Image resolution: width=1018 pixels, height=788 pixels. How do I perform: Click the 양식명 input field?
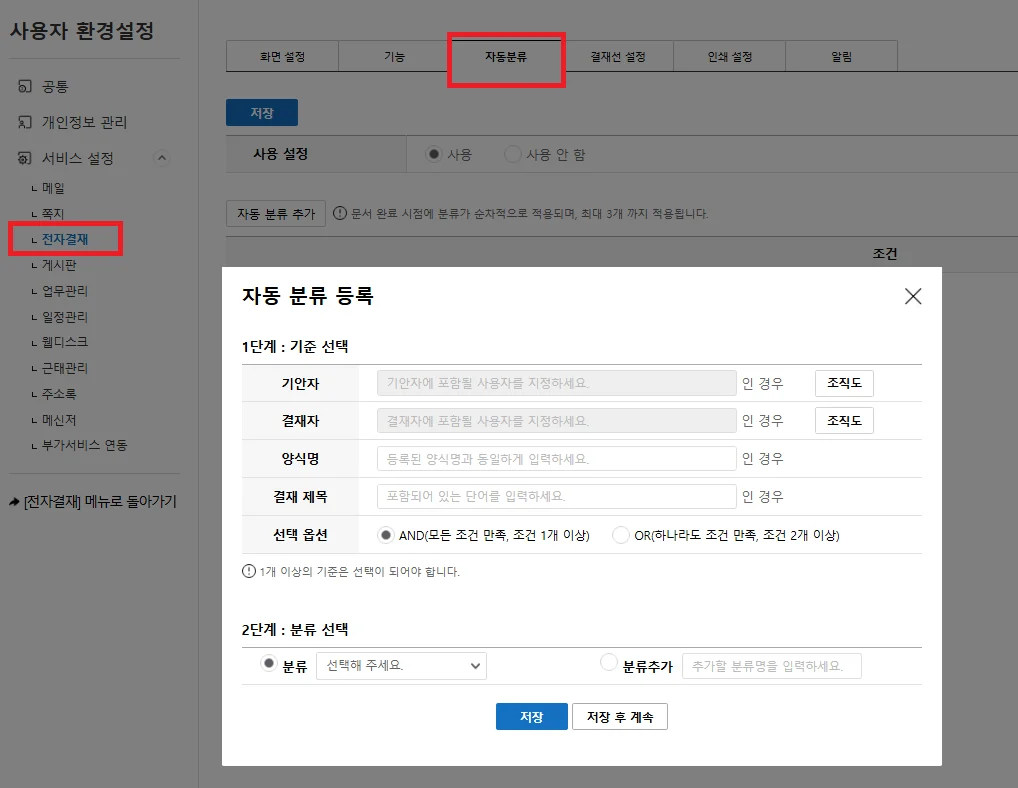(x=556, y=459)
